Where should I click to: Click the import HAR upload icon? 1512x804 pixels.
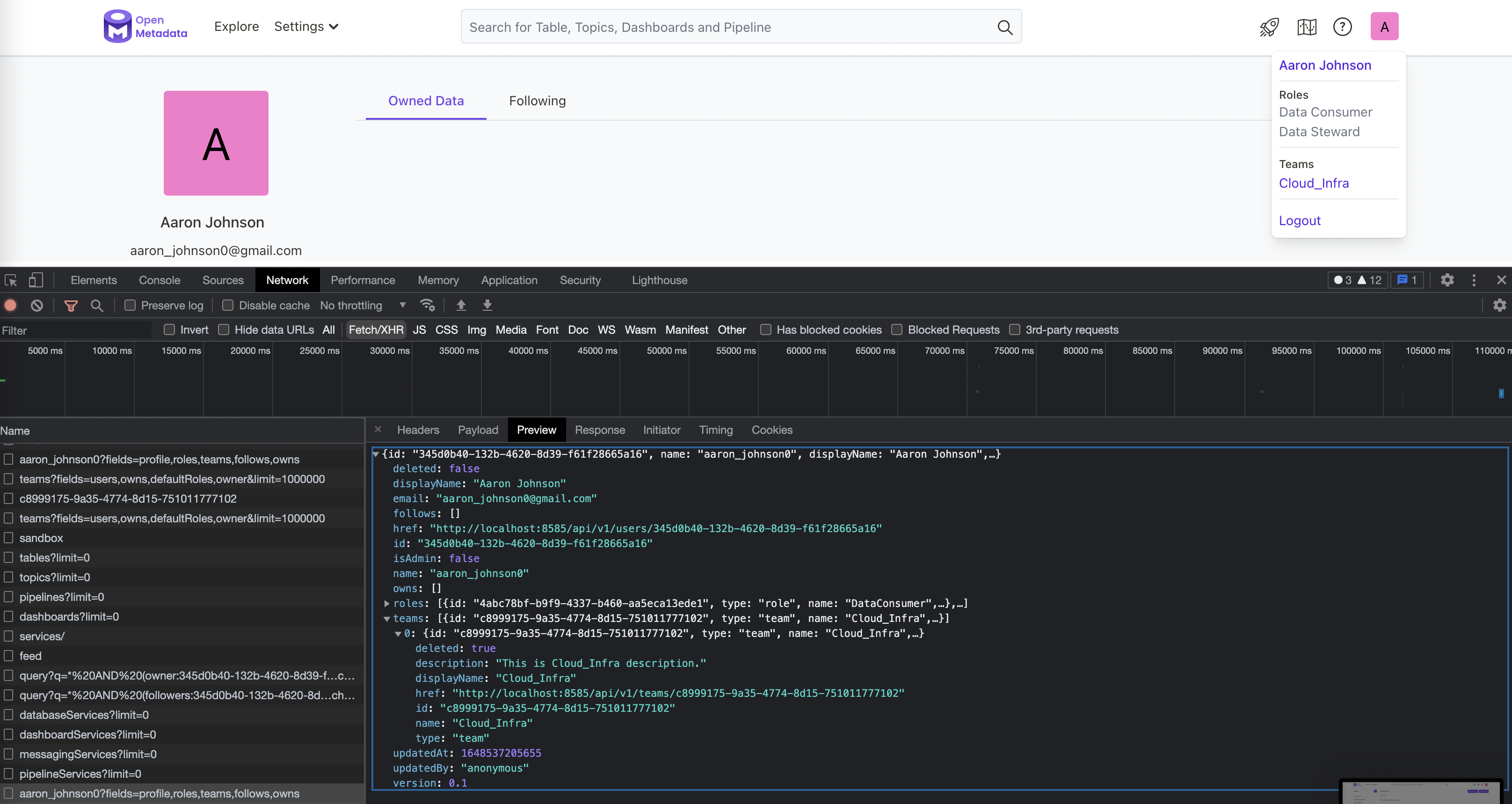click(x=461, y=305)
